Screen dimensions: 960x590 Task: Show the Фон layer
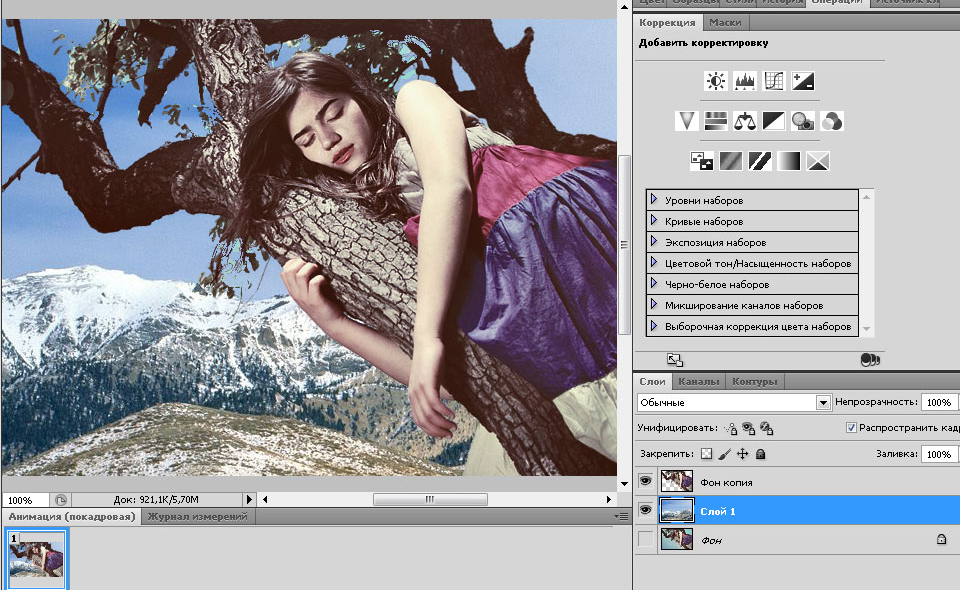click(645, 539)
